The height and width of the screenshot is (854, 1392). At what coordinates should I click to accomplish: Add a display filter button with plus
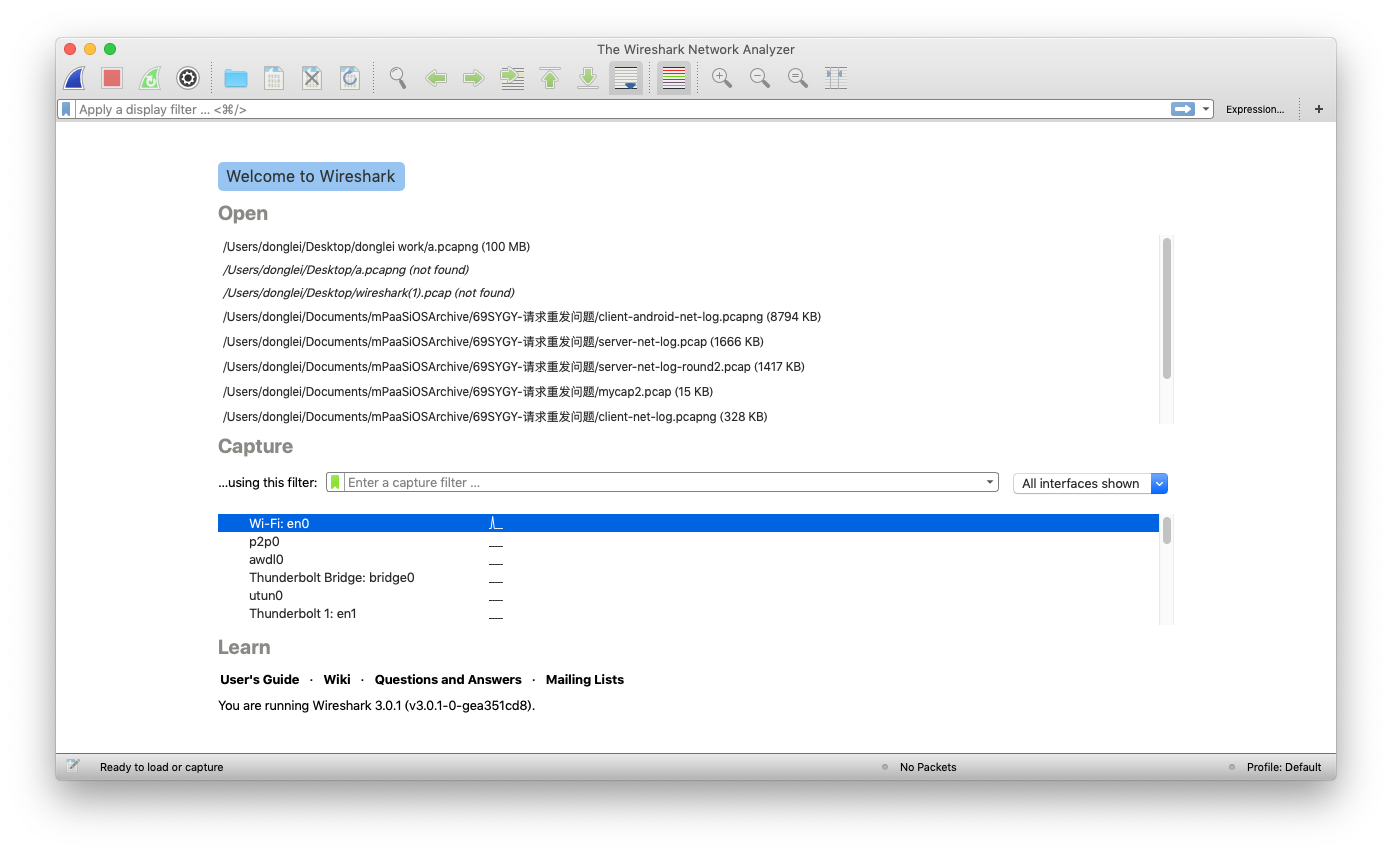pyautogui.click(x=1319, y=109)
